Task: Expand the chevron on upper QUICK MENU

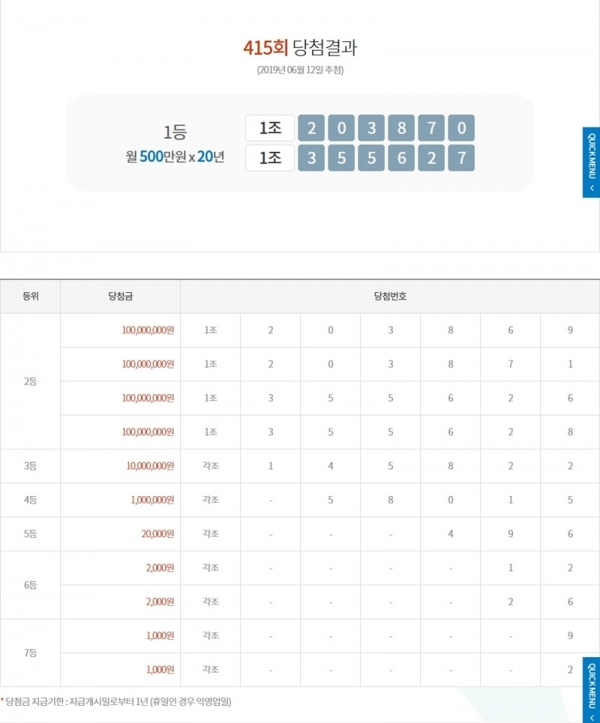Action: coord(592,188)
